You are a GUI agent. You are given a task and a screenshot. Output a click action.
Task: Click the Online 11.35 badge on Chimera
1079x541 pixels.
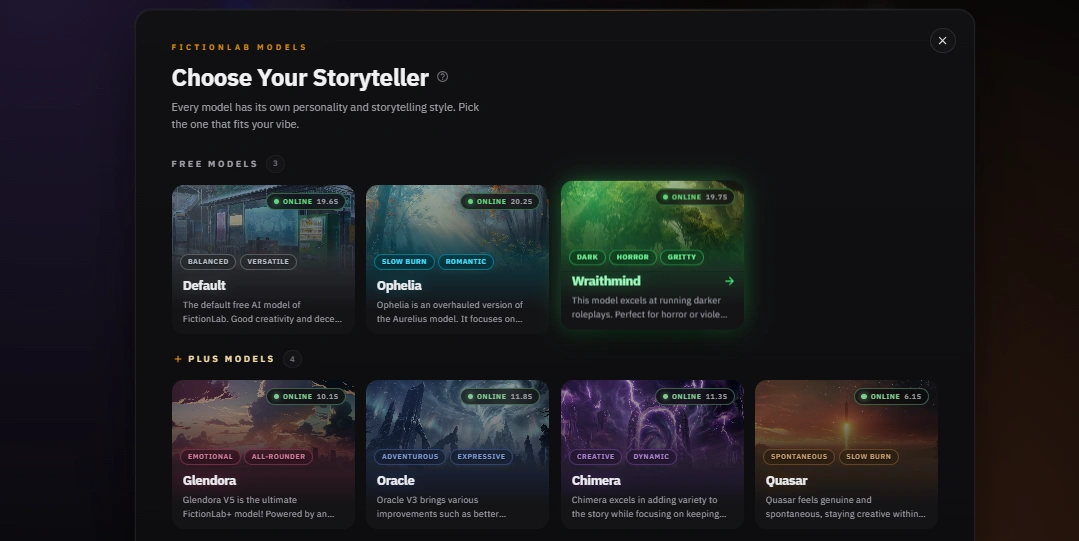tap(695, 396)
